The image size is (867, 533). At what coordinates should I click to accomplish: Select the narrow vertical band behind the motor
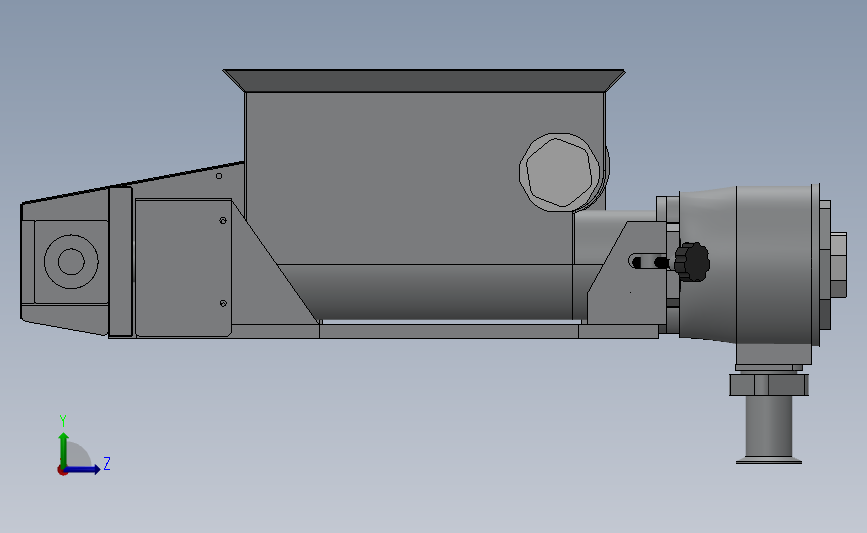(121, 262)
